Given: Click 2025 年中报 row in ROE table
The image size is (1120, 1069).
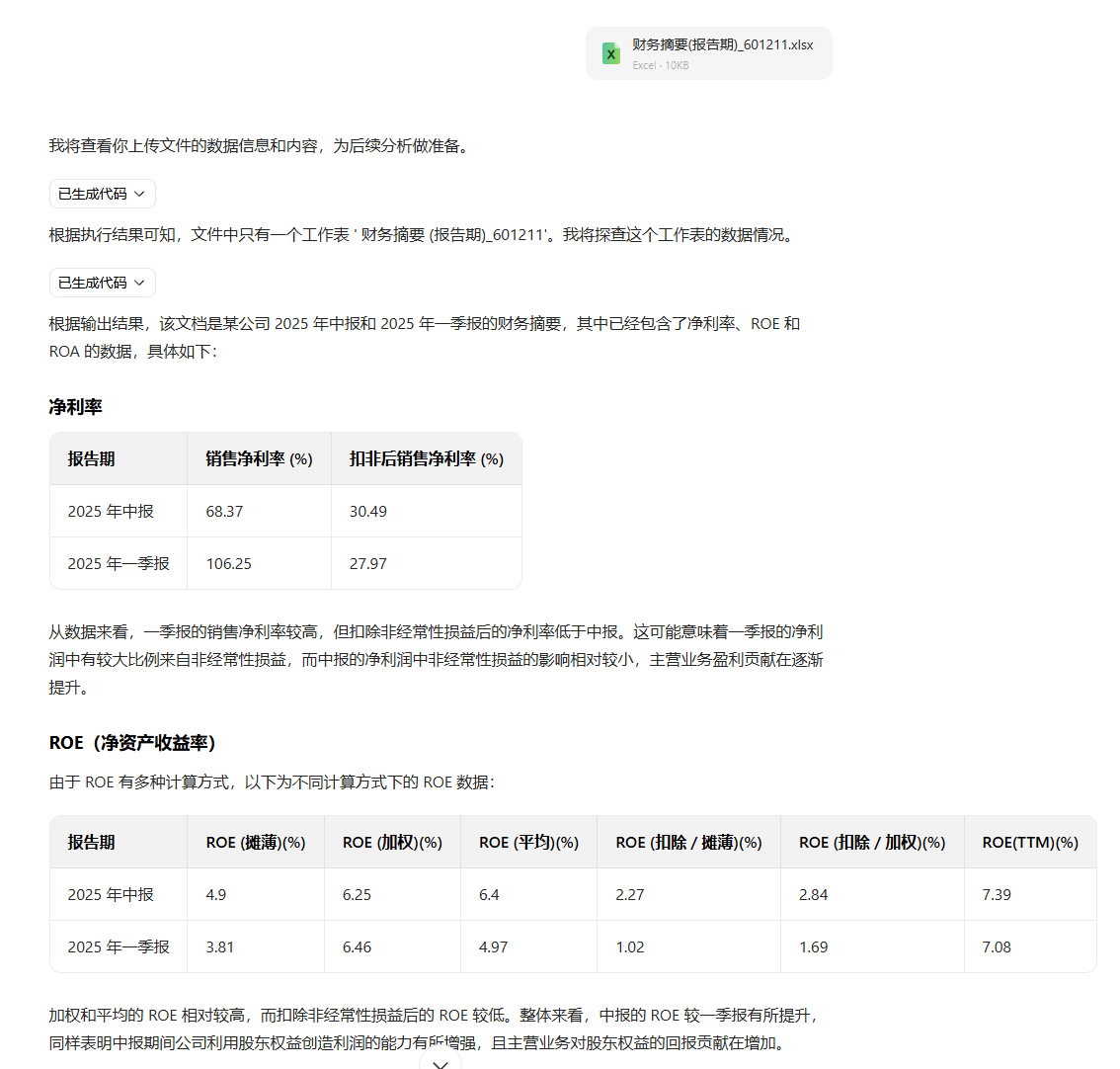Looking at the screenshot, I should pyautogui.click(x=573, y=895).
